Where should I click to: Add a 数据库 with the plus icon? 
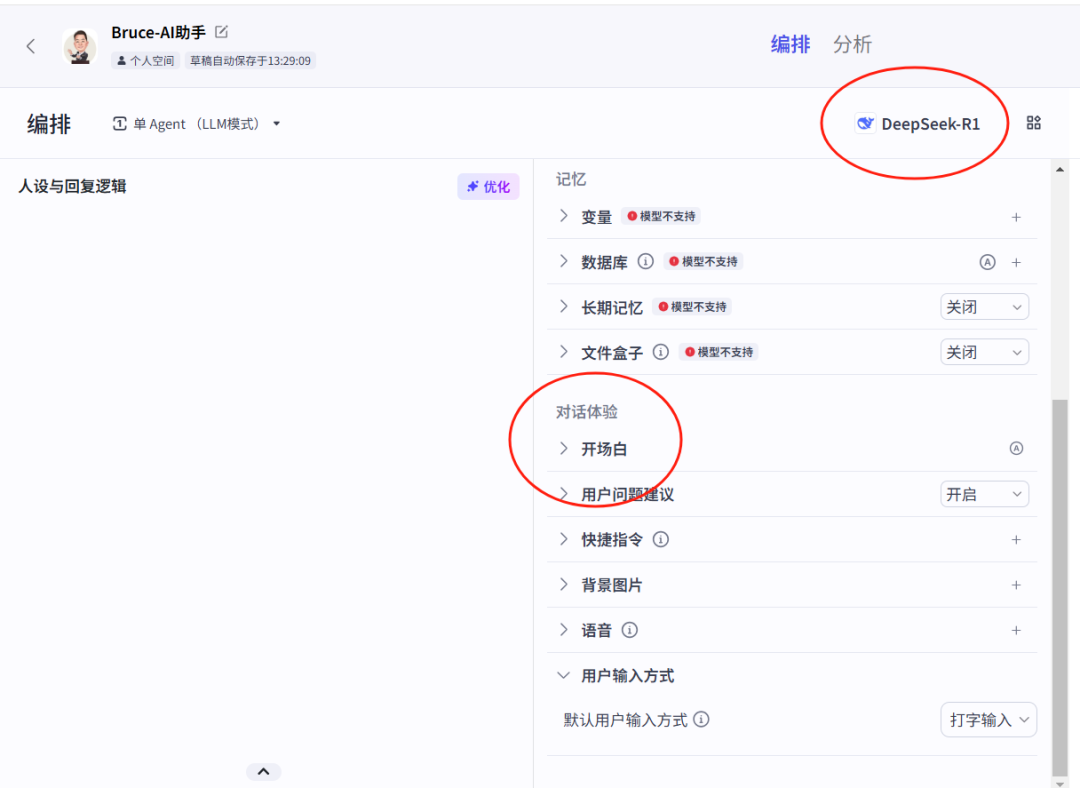click(1016, 262)
